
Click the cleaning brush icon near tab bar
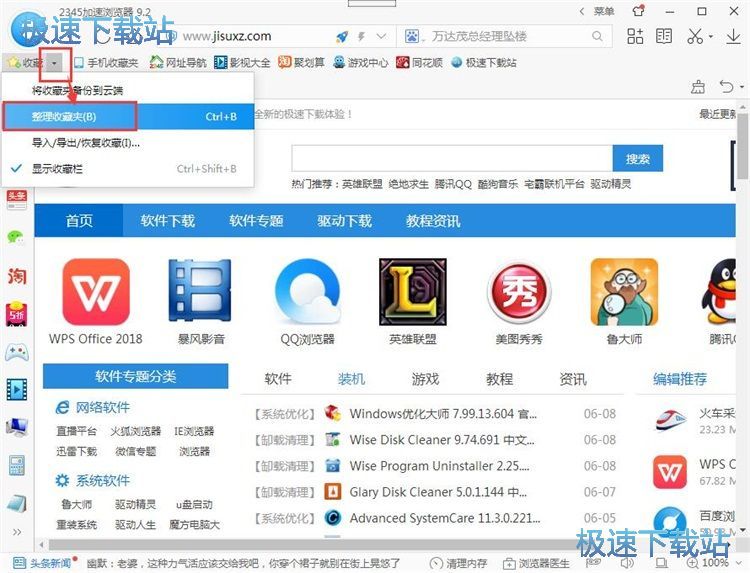pos(698,87)
